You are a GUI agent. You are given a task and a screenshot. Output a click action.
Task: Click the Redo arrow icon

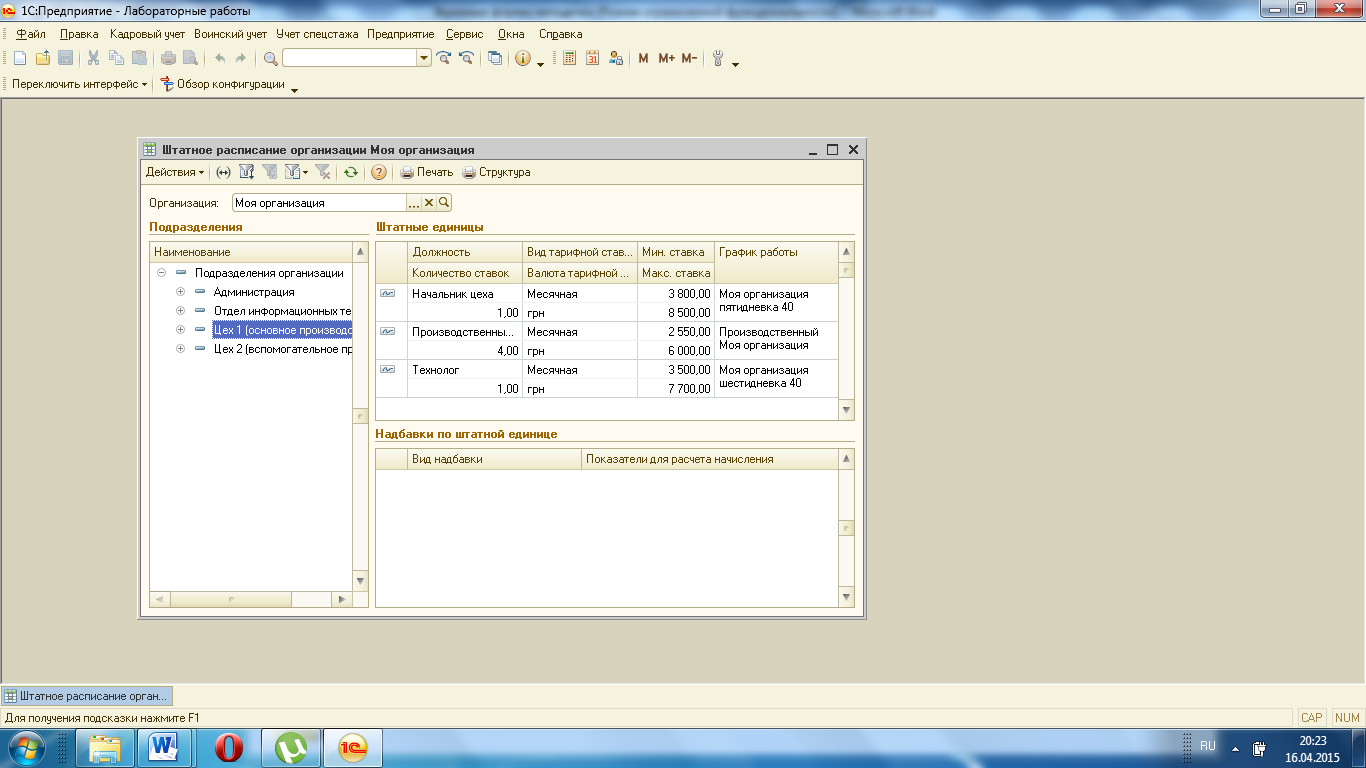(241, 59)
